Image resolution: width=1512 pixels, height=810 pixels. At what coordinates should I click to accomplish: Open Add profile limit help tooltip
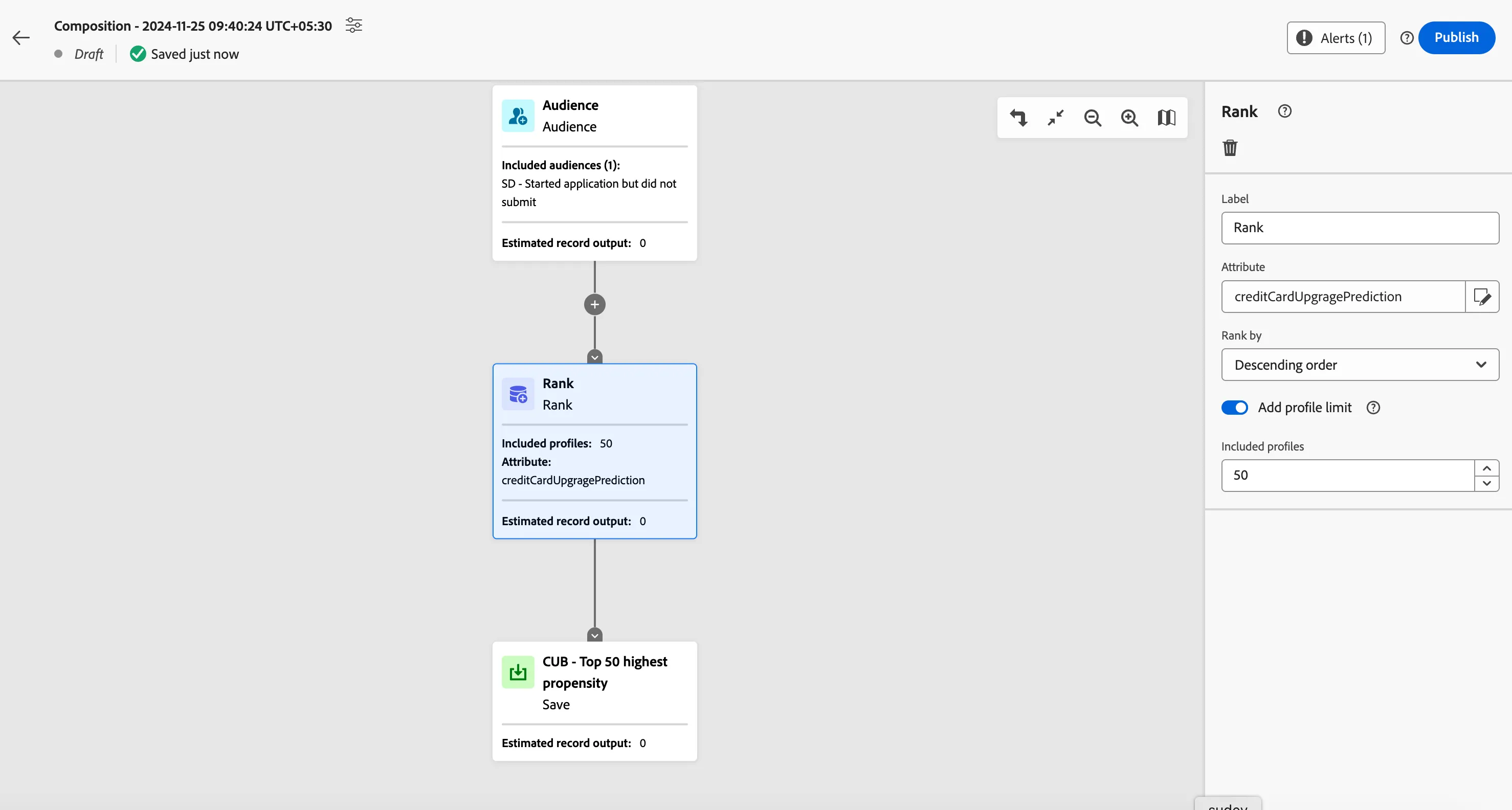[x=1373, y=408]
